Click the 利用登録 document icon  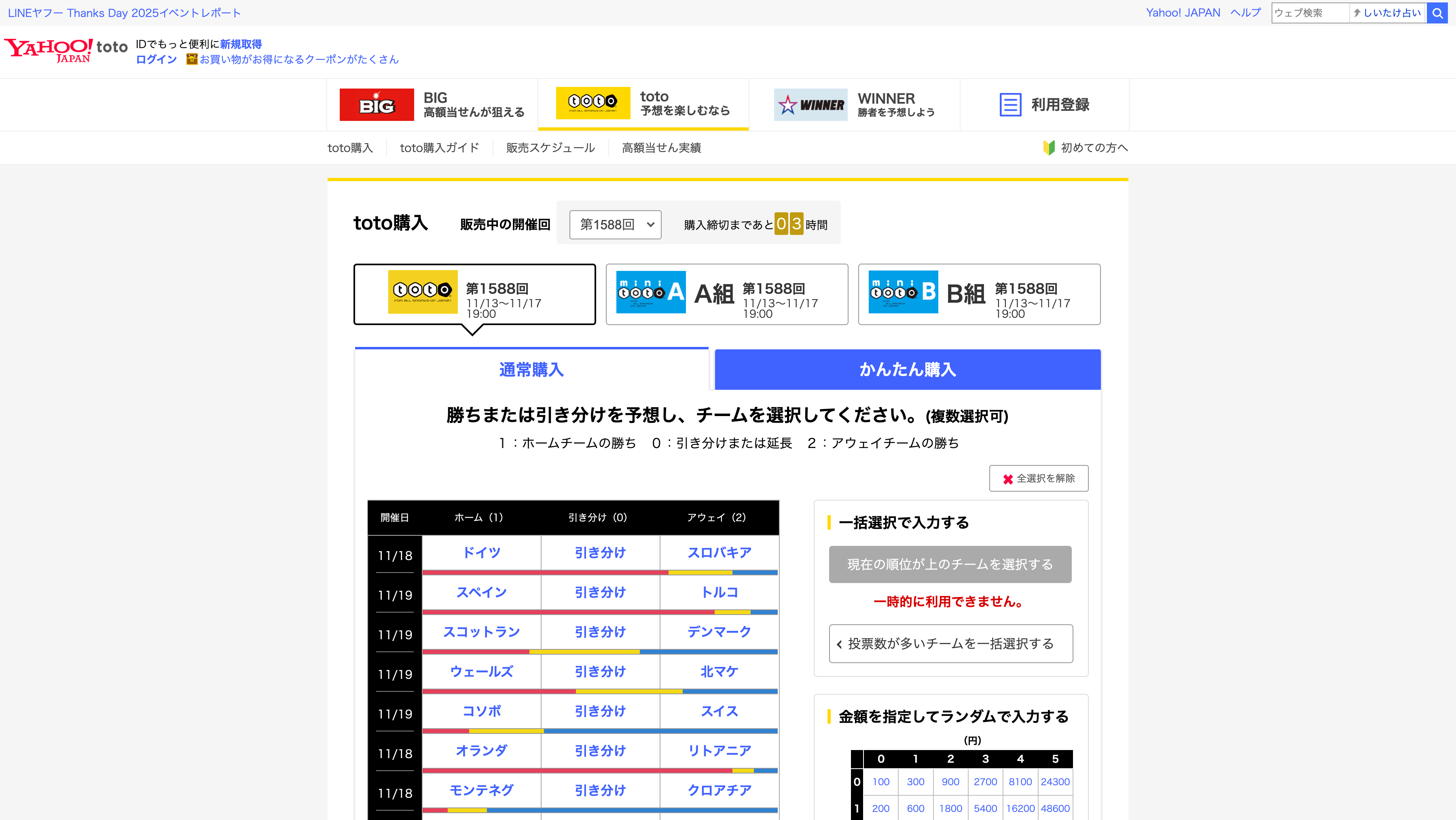(1010, 105)
